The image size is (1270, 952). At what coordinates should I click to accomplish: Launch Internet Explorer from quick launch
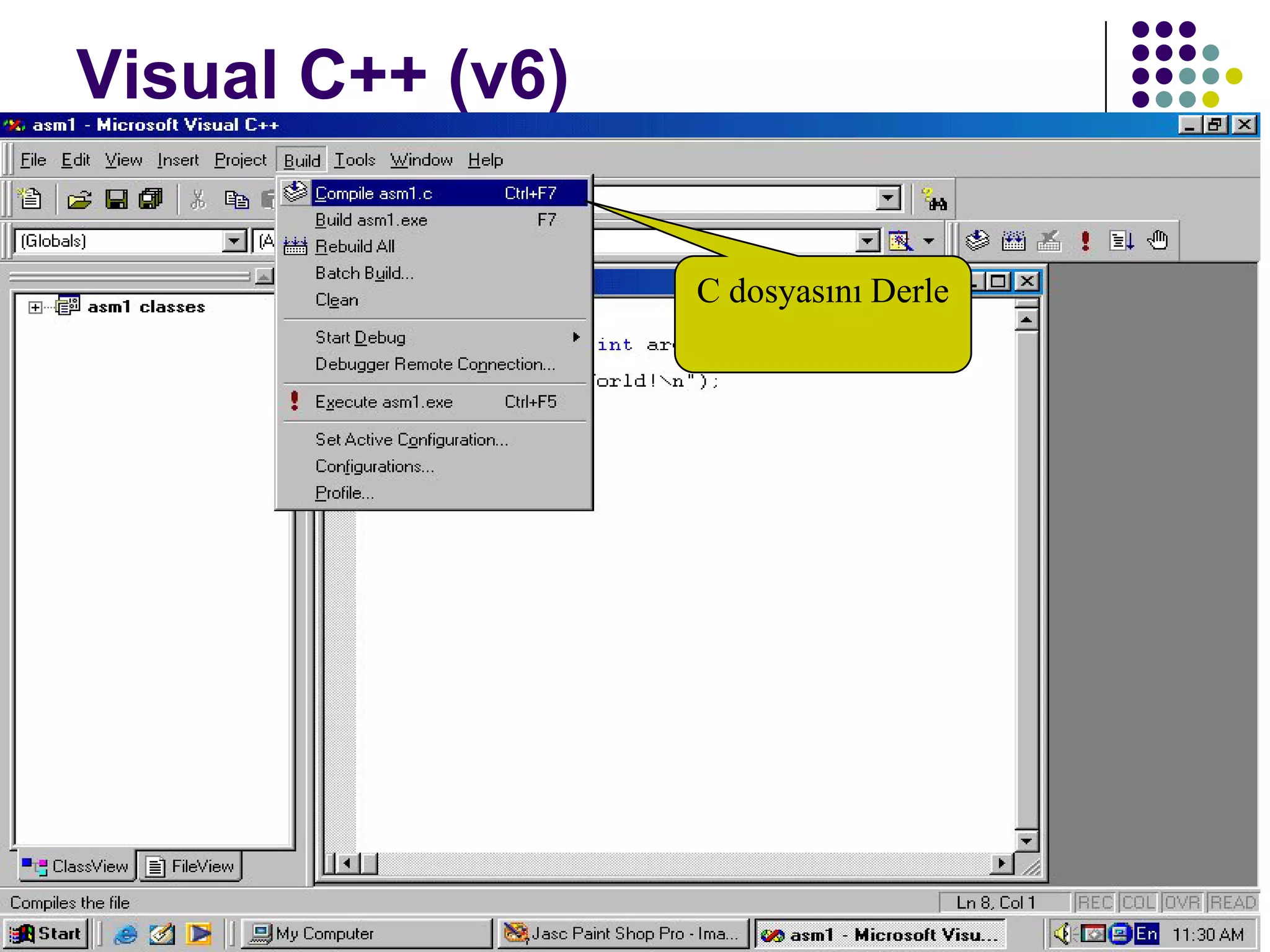[x=126, y=933]
